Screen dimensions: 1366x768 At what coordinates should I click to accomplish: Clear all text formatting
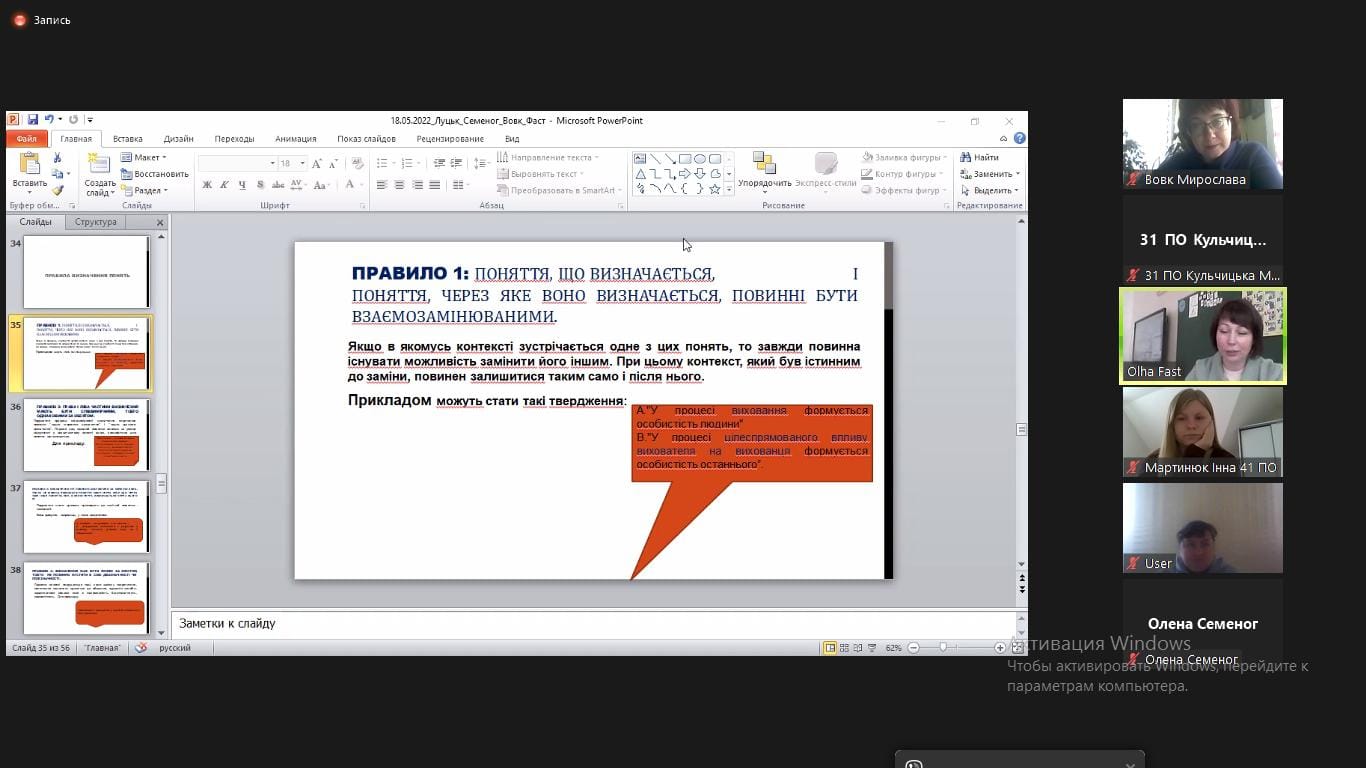357,164
